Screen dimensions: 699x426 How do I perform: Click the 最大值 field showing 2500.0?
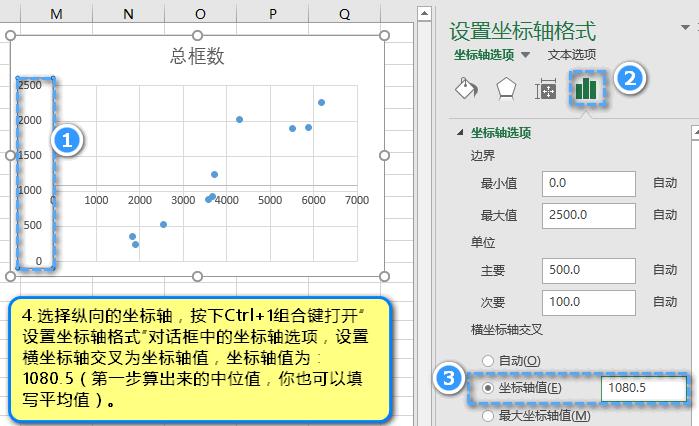[x=588, y=215]
